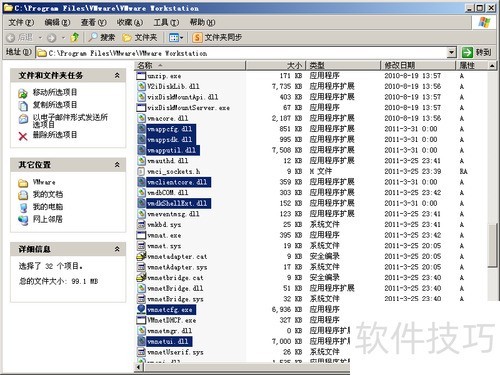This screenshot has width=500, height=375.
Task: Open the Help (帮助) menu
Action: 202,22
